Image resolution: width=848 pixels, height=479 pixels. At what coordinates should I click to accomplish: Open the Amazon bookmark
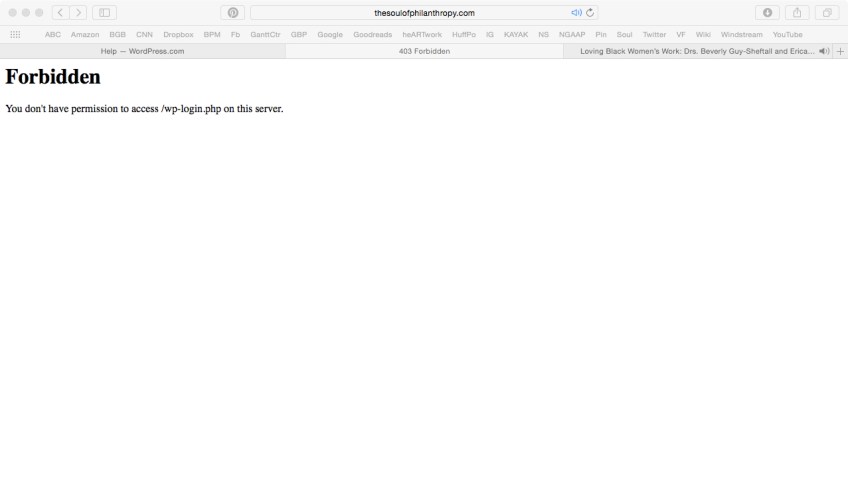click(85, 35)
